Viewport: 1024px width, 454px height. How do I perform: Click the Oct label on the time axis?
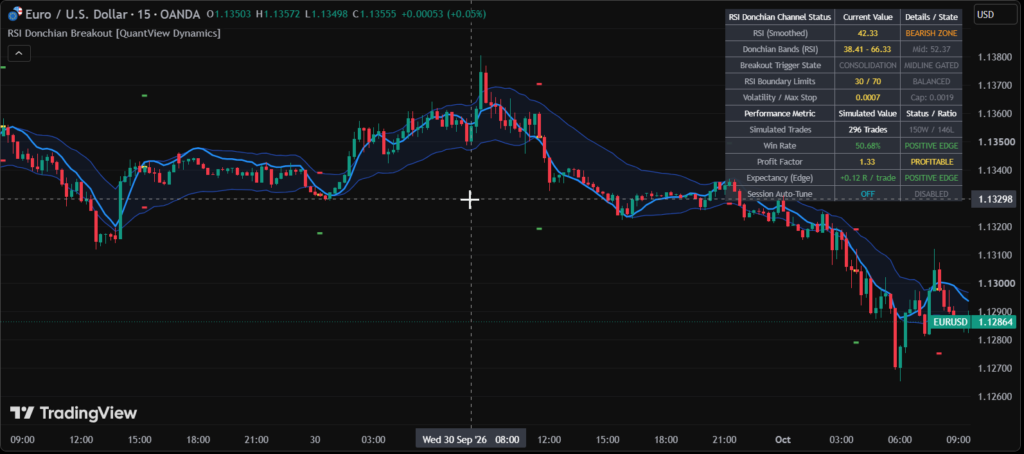click(782, 440)
